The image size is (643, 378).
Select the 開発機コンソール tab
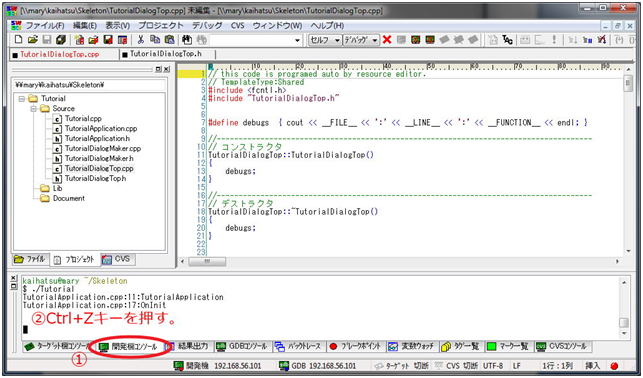(128, 347)
